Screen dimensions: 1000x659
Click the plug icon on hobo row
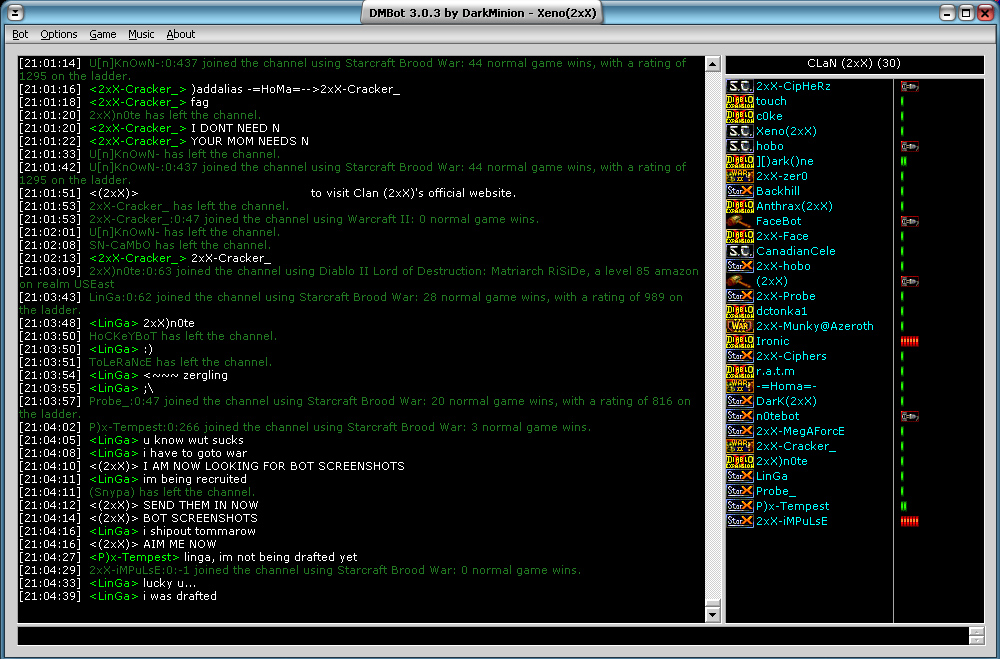point(909,146)
